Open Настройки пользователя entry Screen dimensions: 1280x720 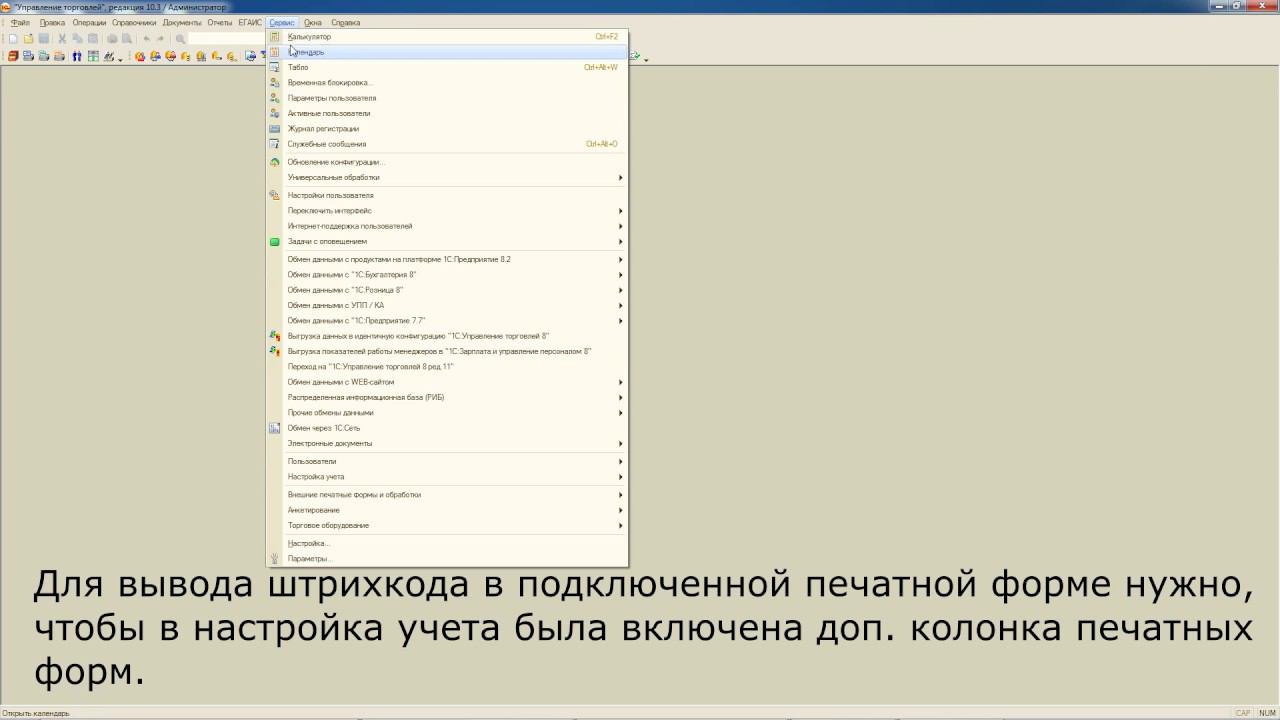(447, 195)
